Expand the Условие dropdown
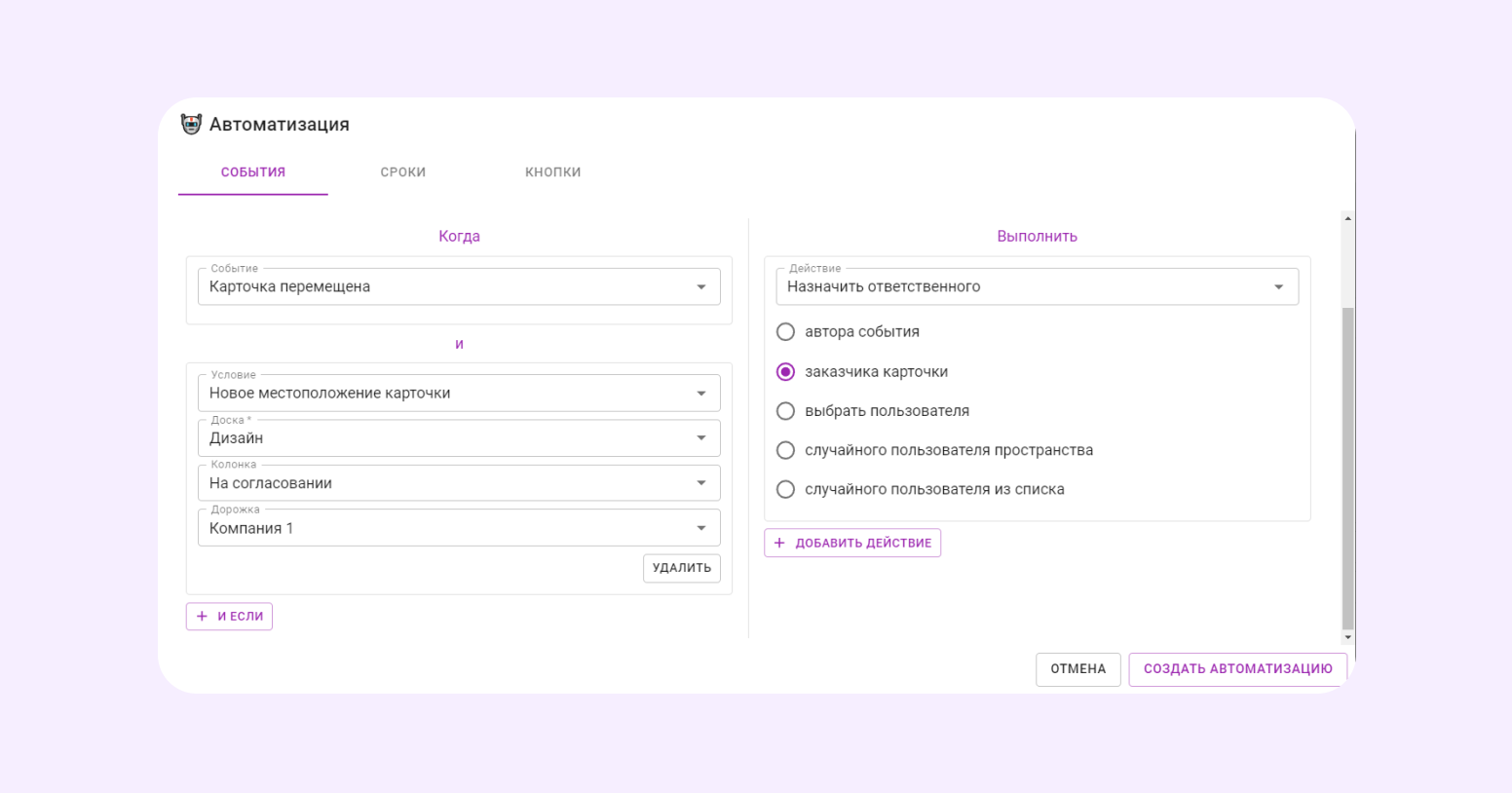This screenshot has width=1512, height=793. 459,393
